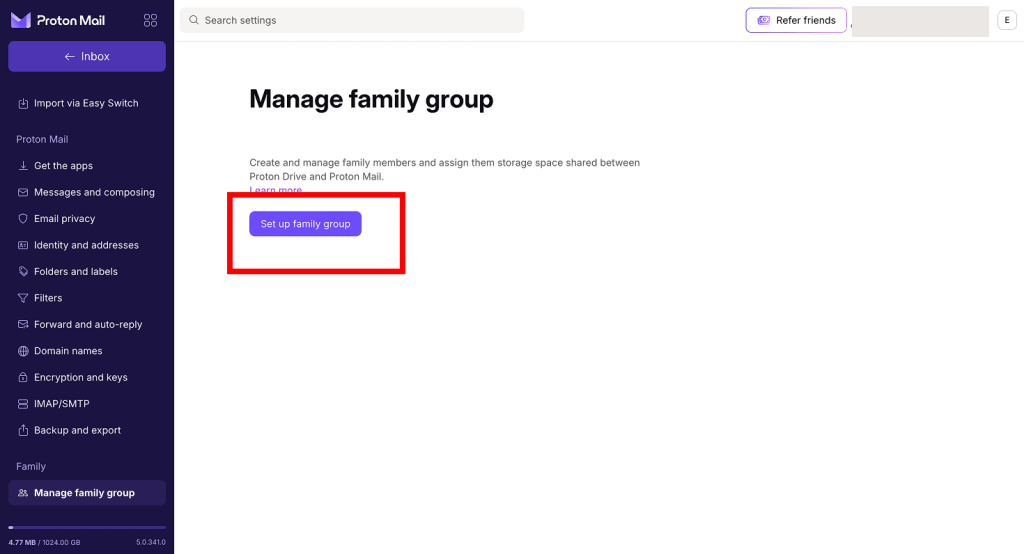The image size is (1024, 554).
Task: Click the Email privacy shield icon
Action: click(x=23, y=219)
